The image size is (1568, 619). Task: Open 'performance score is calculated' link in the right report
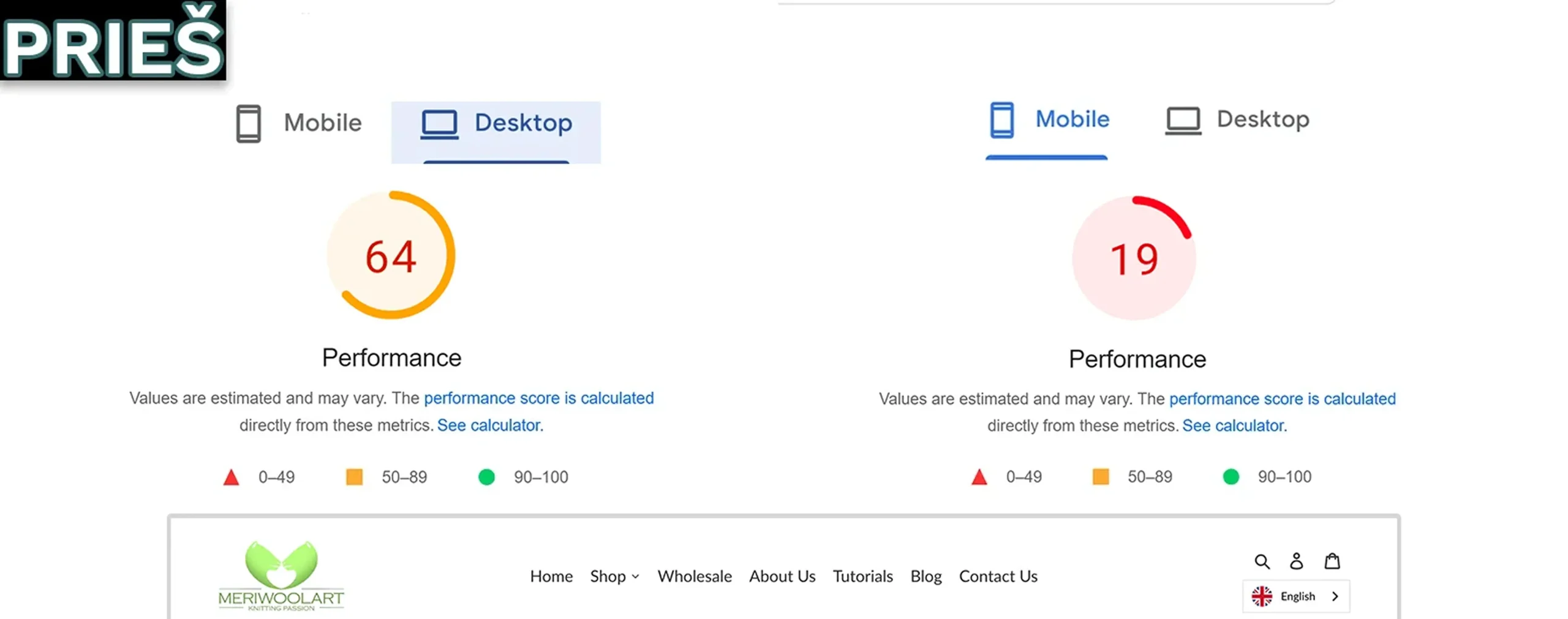pyautogui.click(x=1282, y=399)
